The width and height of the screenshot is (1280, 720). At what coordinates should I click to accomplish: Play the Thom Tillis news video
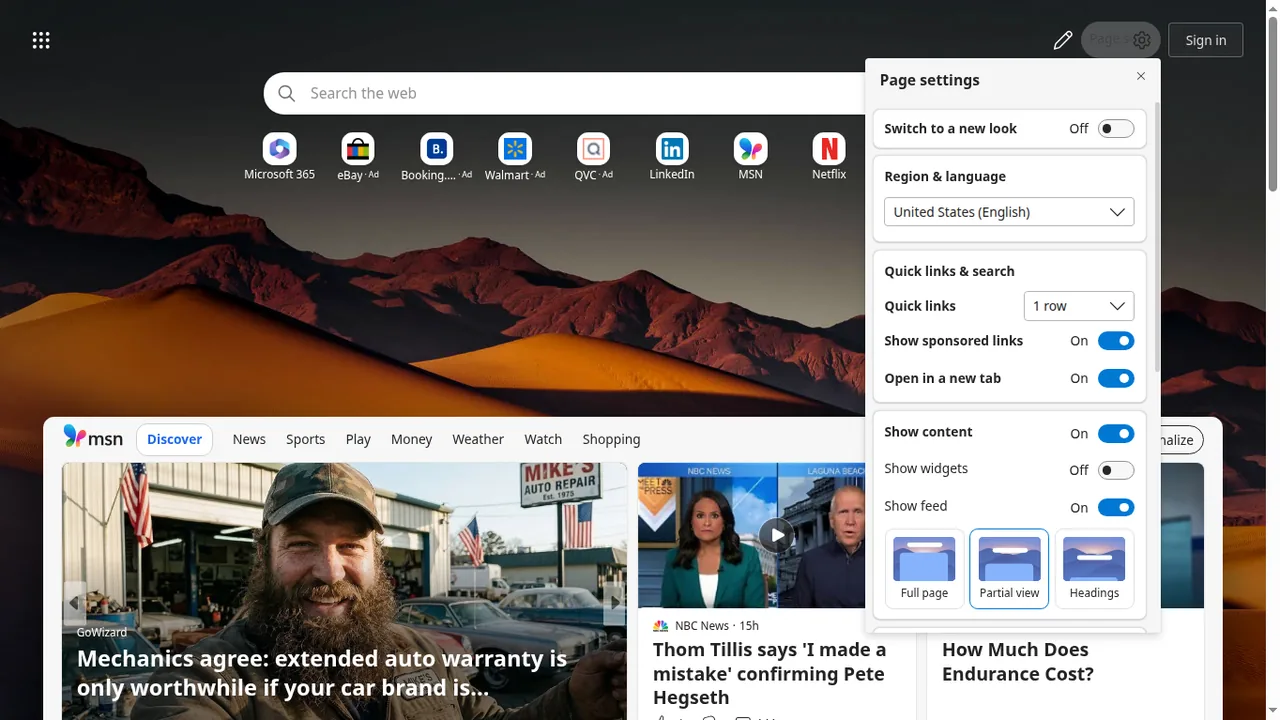[x=776, y=535]
